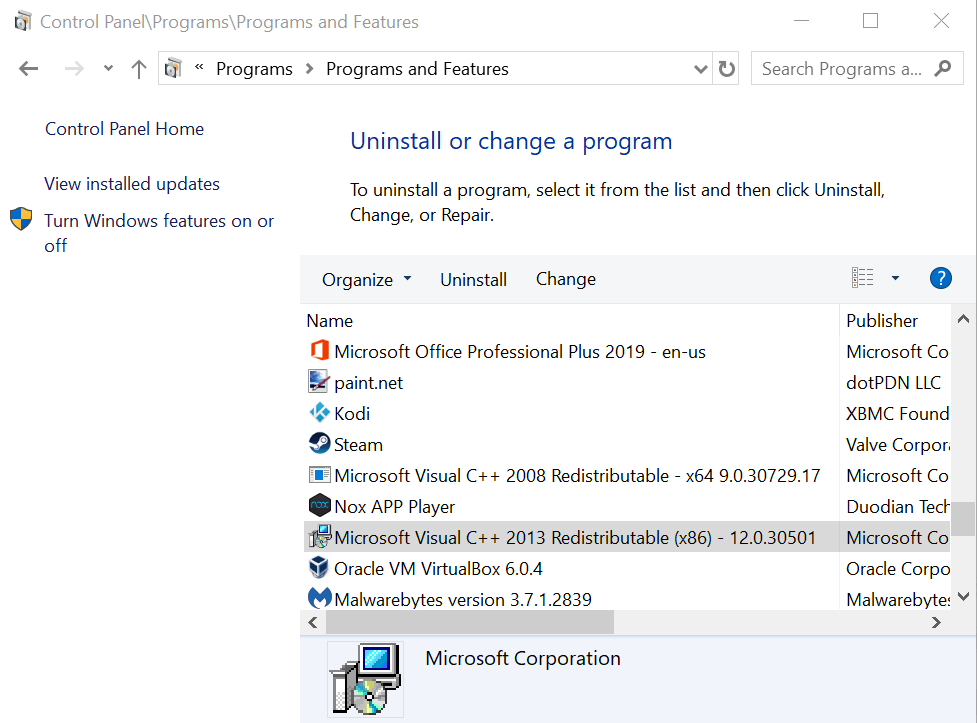This screenshot has width=977, height=723.
Task: Open the recent locations dropdown arrow
Action: (x=108, y=69)
